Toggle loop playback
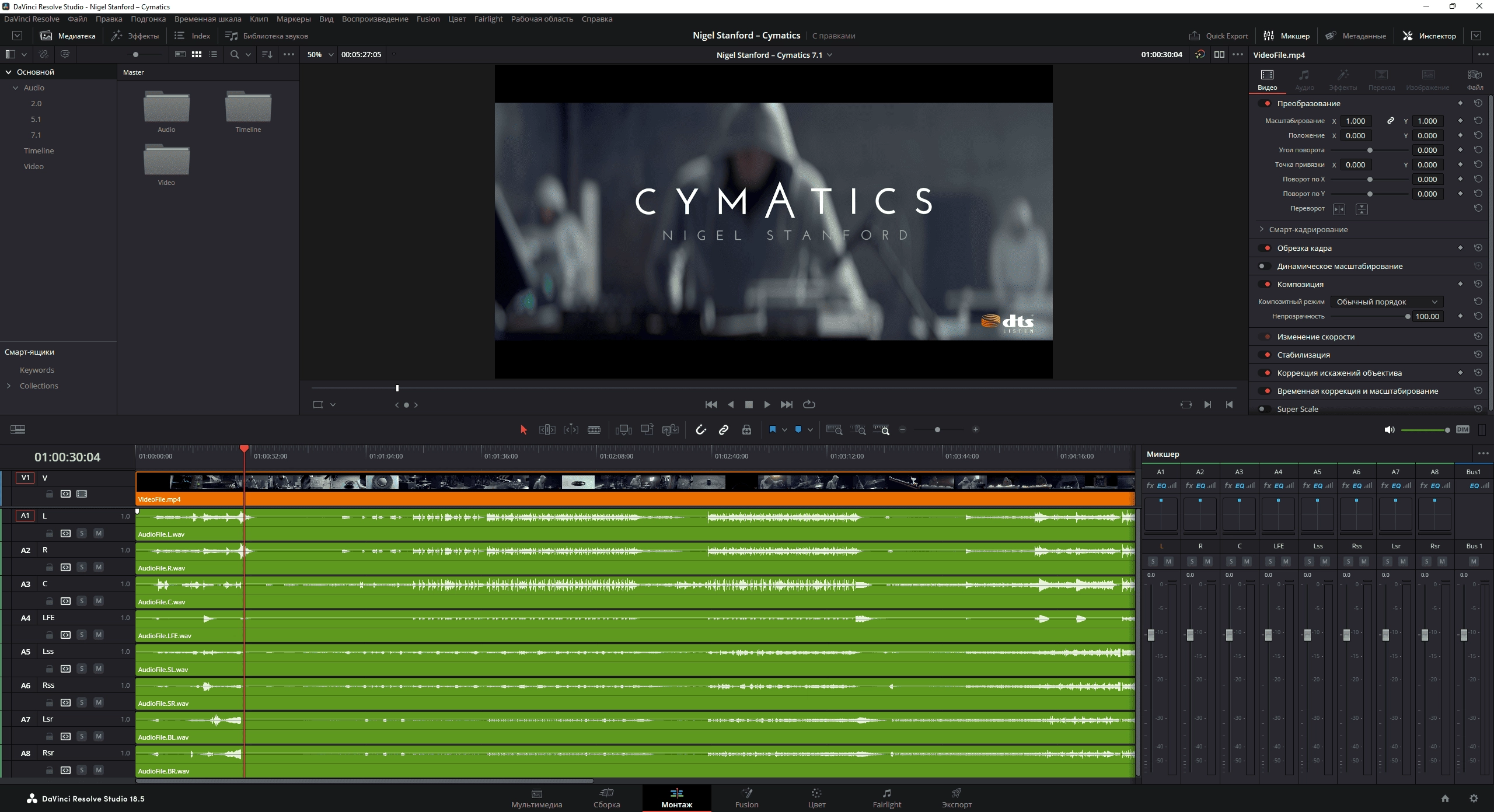This screenshot has width=1494, height=812. click(x=809, y=404)
